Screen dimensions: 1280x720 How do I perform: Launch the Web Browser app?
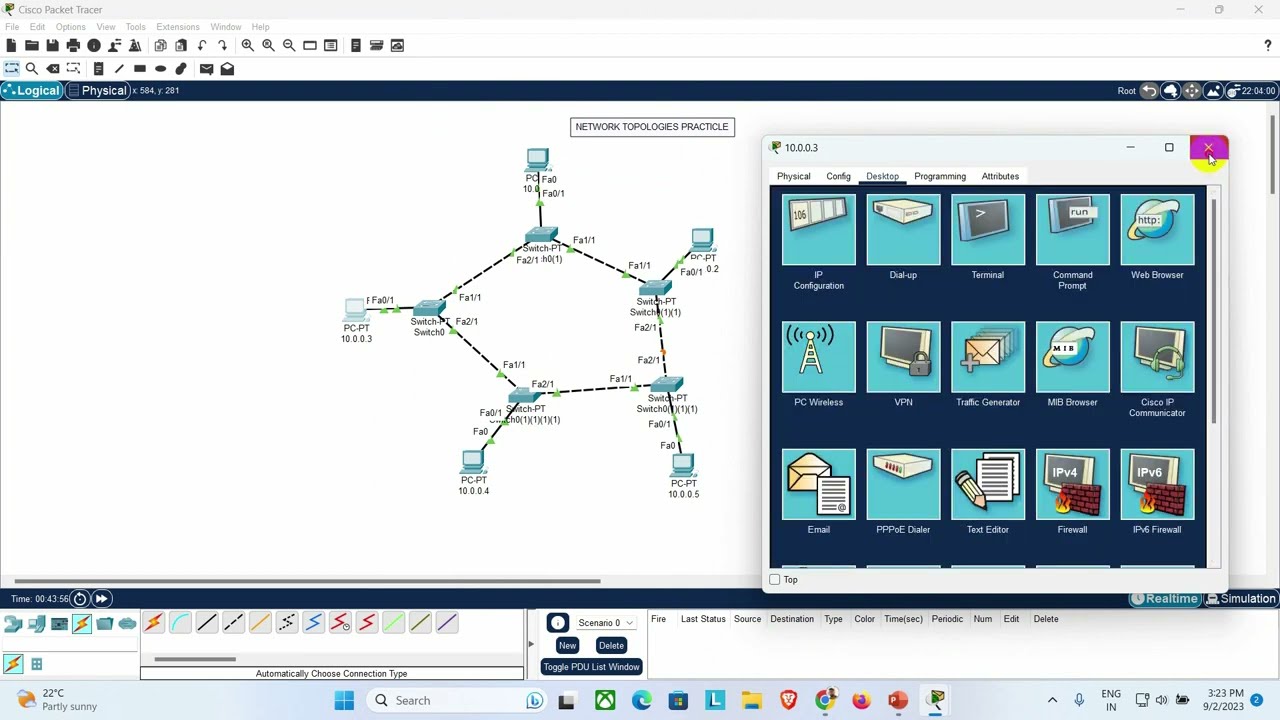pos(1157,231)
